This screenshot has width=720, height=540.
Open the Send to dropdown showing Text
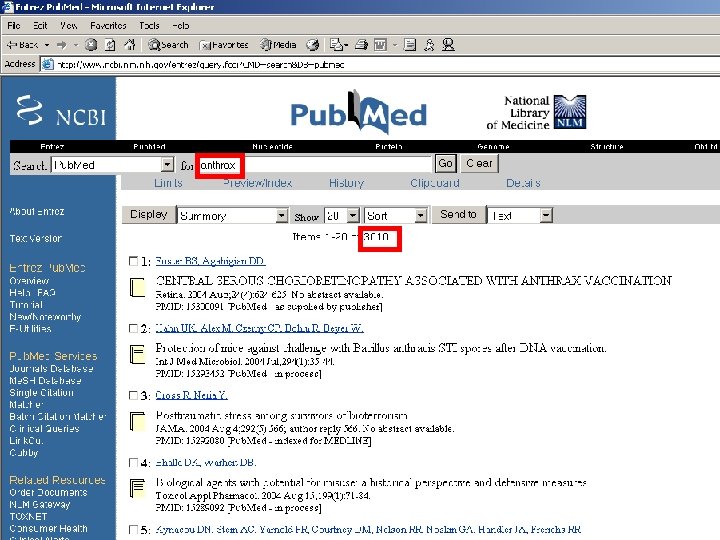520,215
